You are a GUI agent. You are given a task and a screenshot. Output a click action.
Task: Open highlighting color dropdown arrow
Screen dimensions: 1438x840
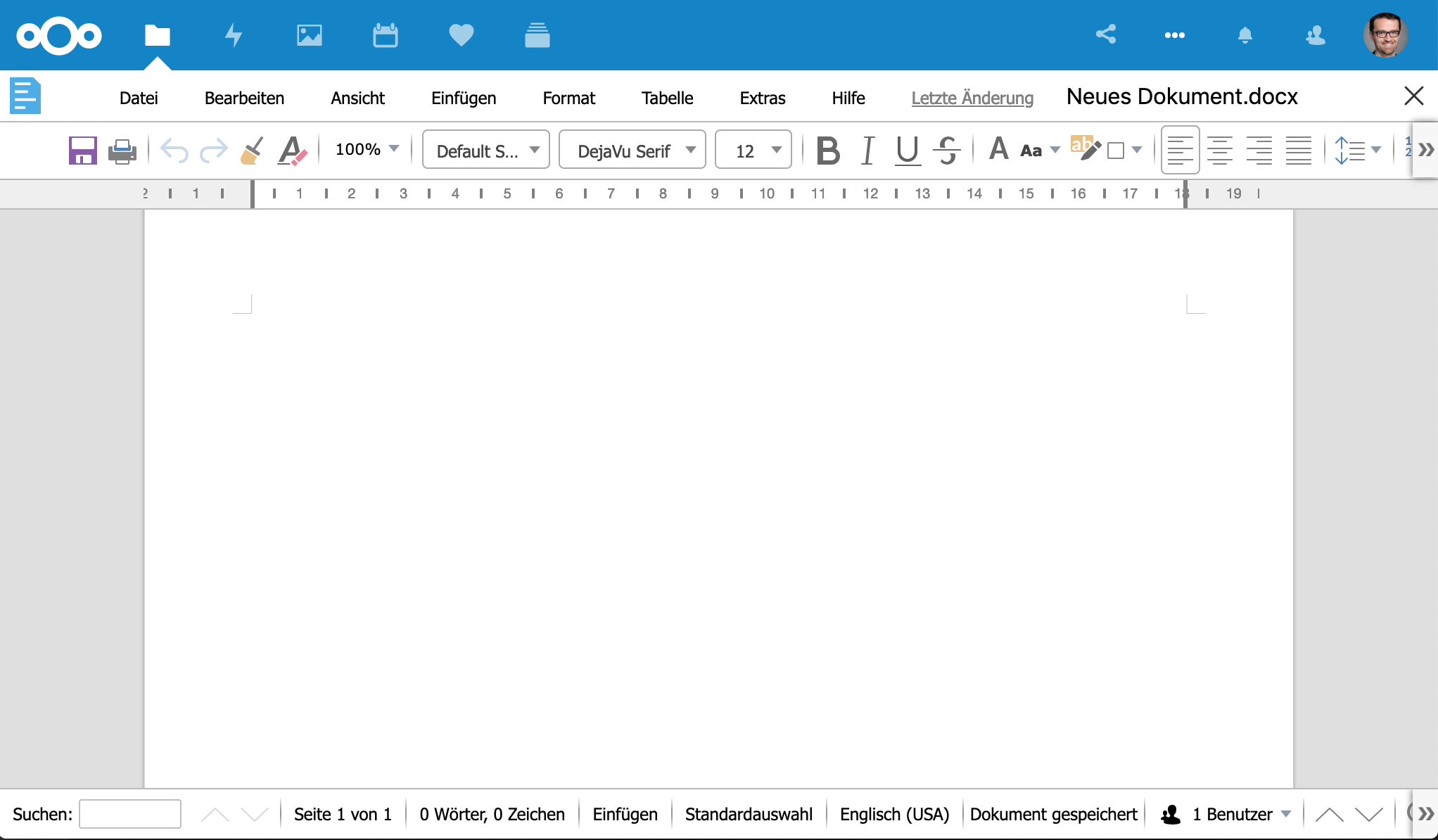[1137, 149]
